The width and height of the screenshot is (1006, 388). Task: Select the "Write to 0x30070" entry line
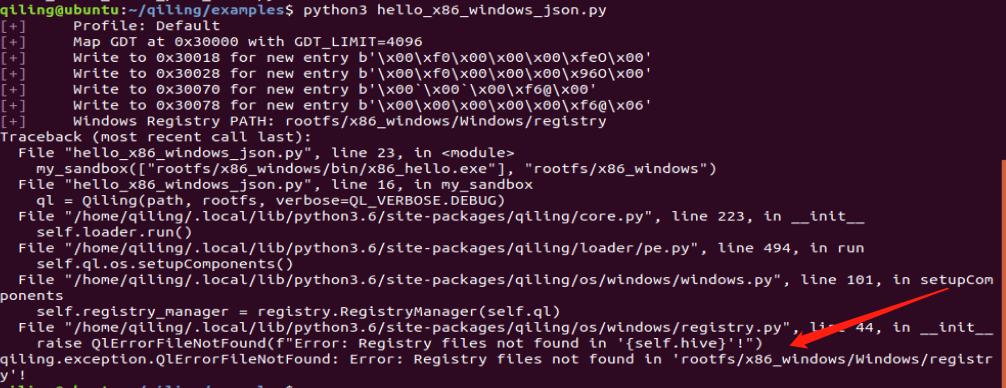pyautogui.click(x=335, y=90)
